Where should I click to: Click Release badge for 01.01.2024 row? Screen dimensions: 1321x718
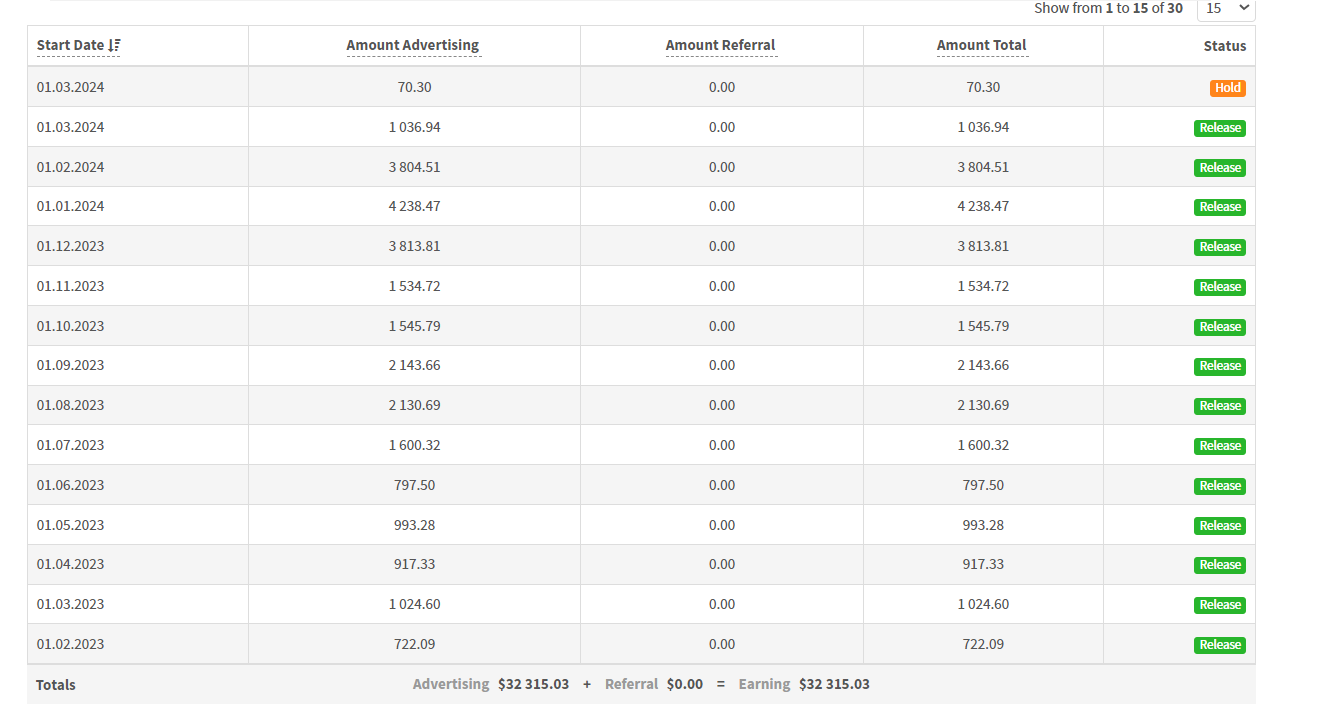1219,207
